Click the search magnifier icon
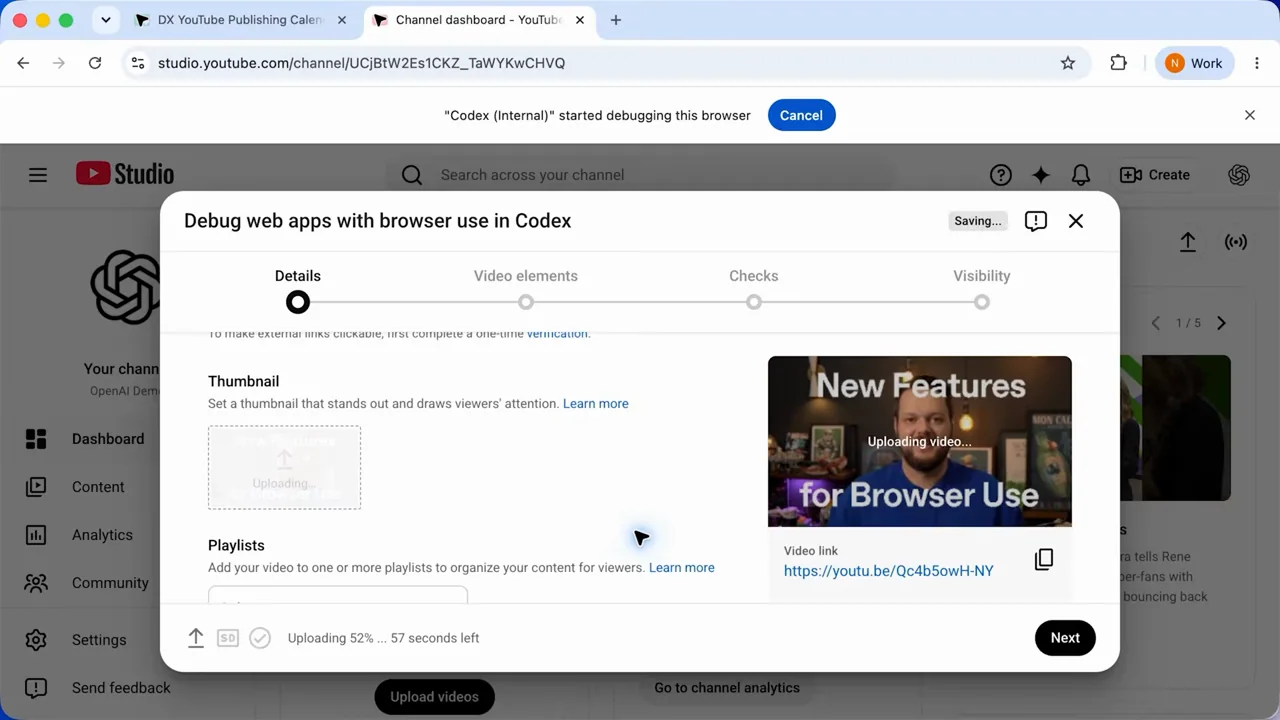Image resolution: width=1280 pixels, height=720 pixels. coord(412,175)
